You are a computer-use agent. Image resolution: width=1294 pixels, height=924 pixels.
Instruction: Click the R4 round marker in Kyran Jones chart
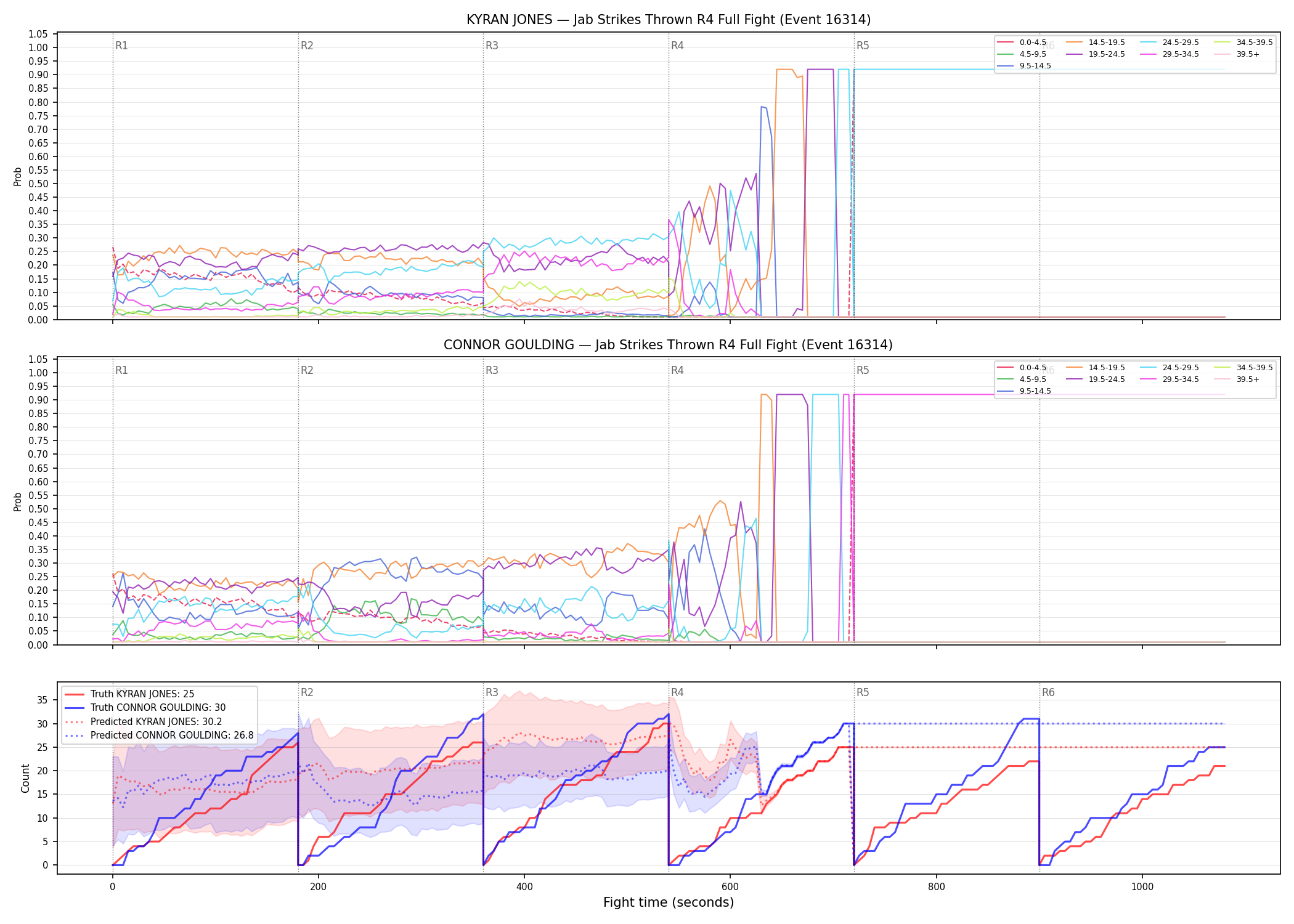coord(677,46)
